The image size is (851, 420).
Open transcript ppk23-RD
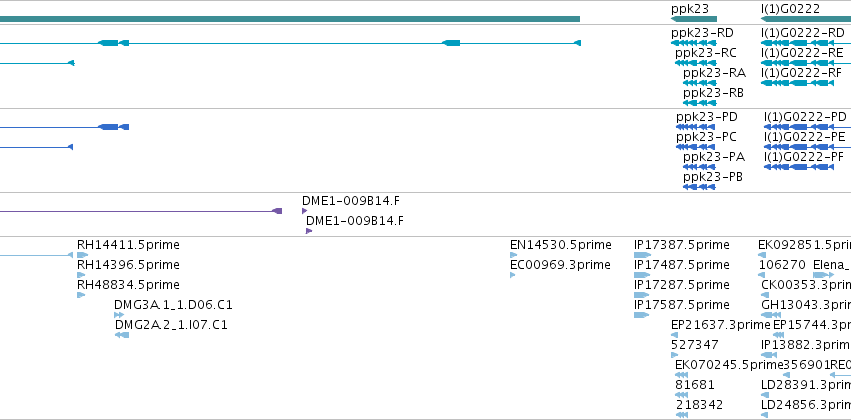click(x=702, y=33)
